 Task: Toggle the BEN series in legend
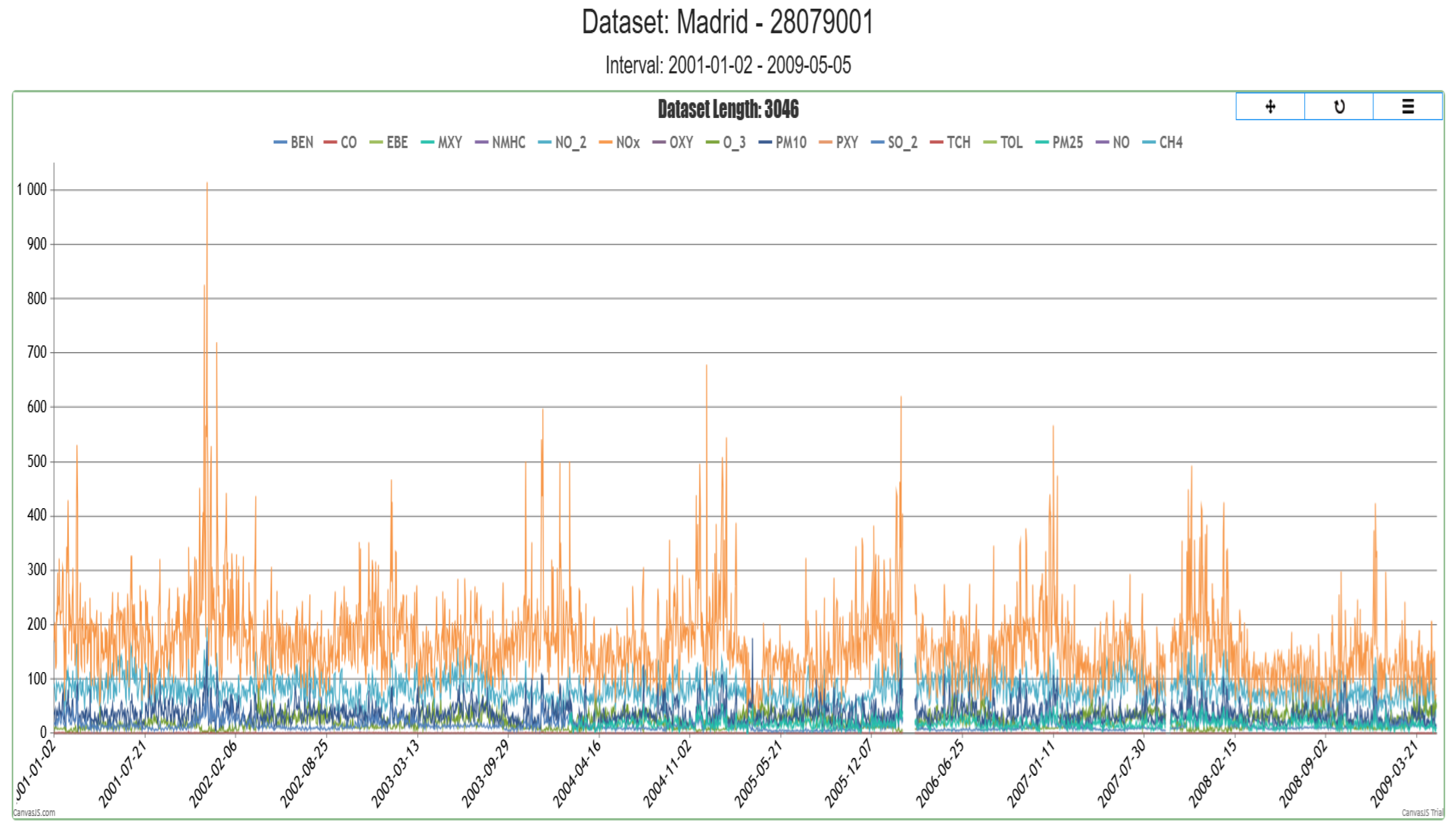pyautogui.click(x=294, y=143)
